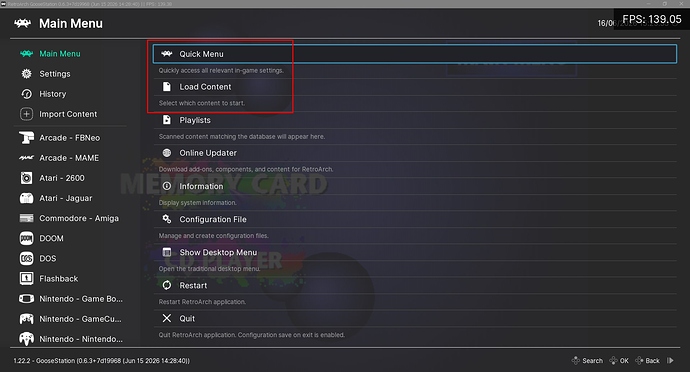Open the Quick Menu entry
This screenshot has height=372, width=690.
415,54
